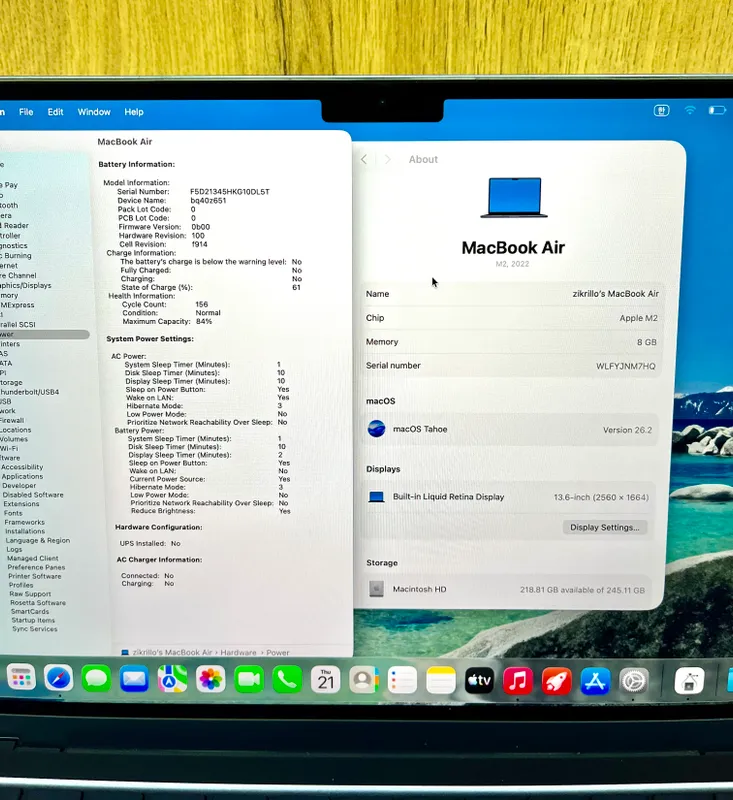Viewport: 733px width, 800px height.
Task: Select Developer in the sidebar
Action: coord(19,486)
